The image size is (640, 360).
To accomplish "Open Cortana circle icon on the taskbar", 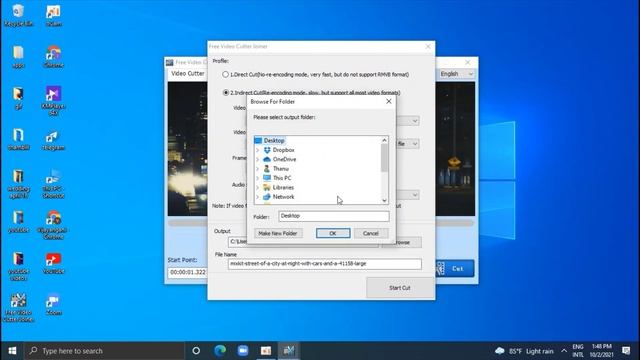I will tap(196, 351).
